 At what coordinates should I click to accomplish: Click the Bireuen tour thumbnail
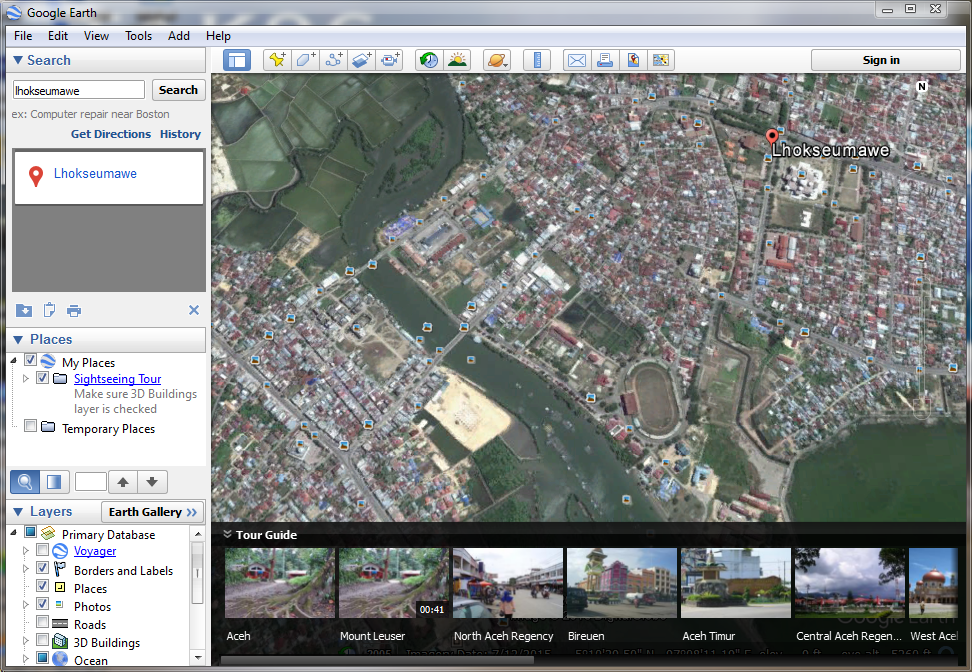click(621, 583)
